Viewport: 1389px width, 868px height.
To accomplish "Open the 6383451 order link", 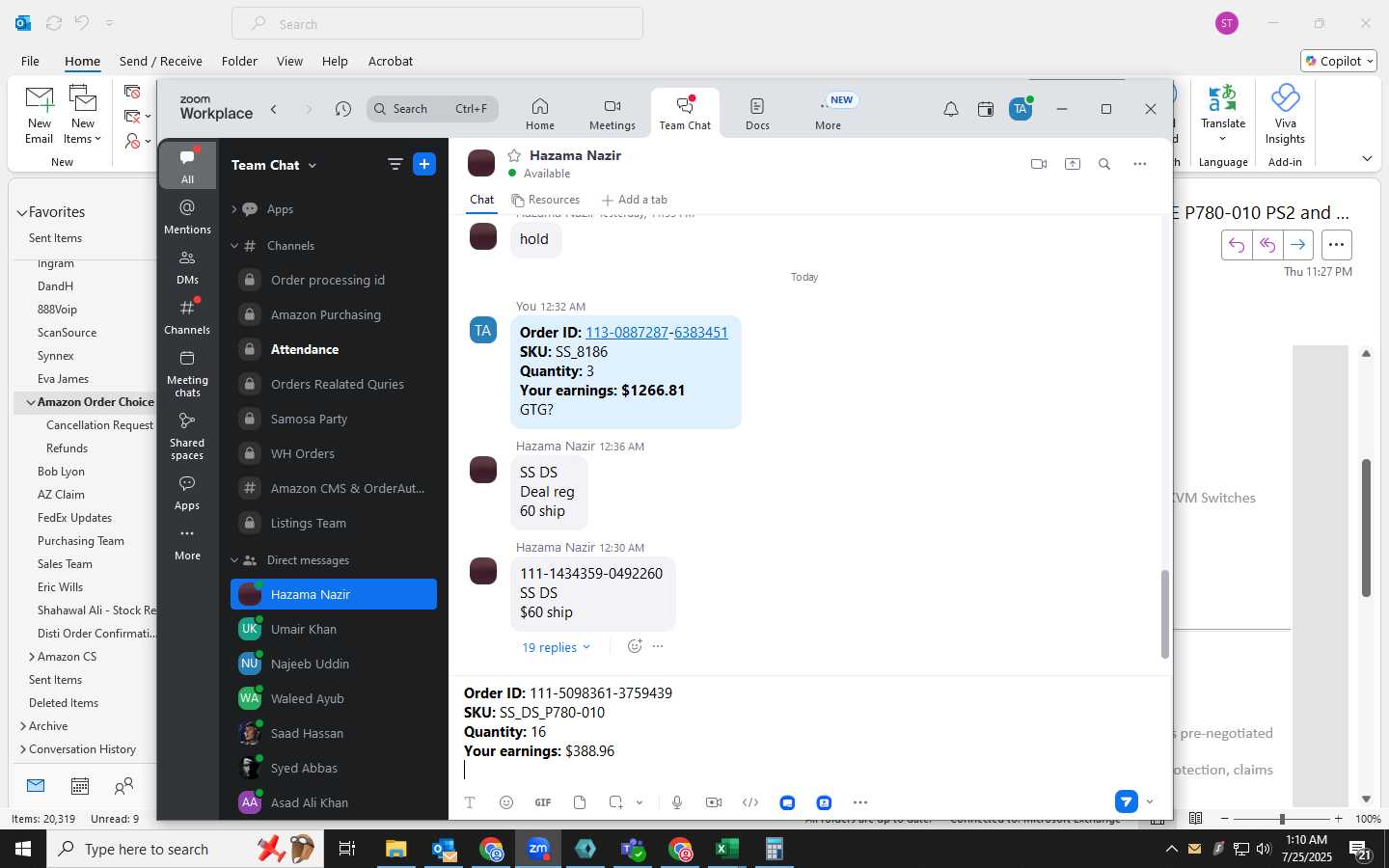I will point(701,332).
